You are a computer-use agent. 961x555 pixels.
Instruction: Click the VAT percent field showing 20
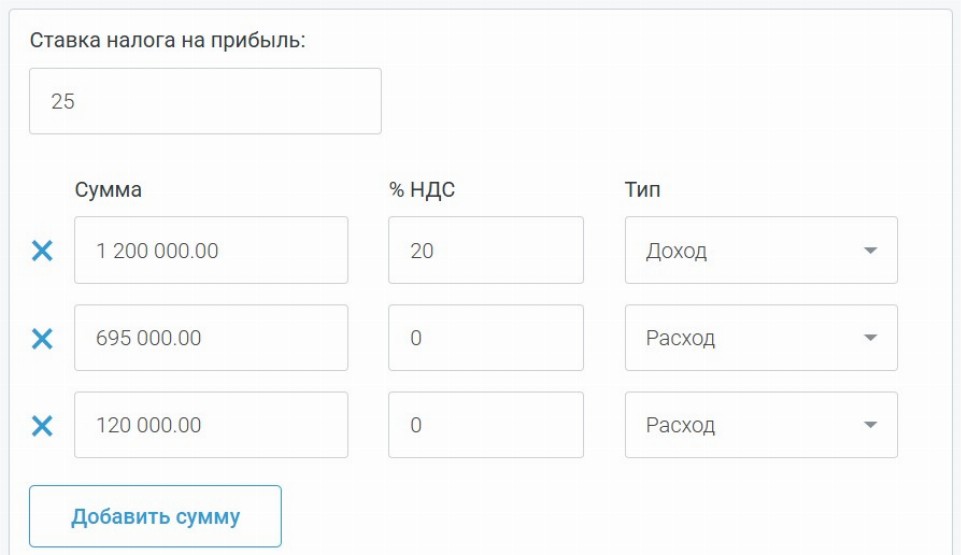[x=485, y=251]
